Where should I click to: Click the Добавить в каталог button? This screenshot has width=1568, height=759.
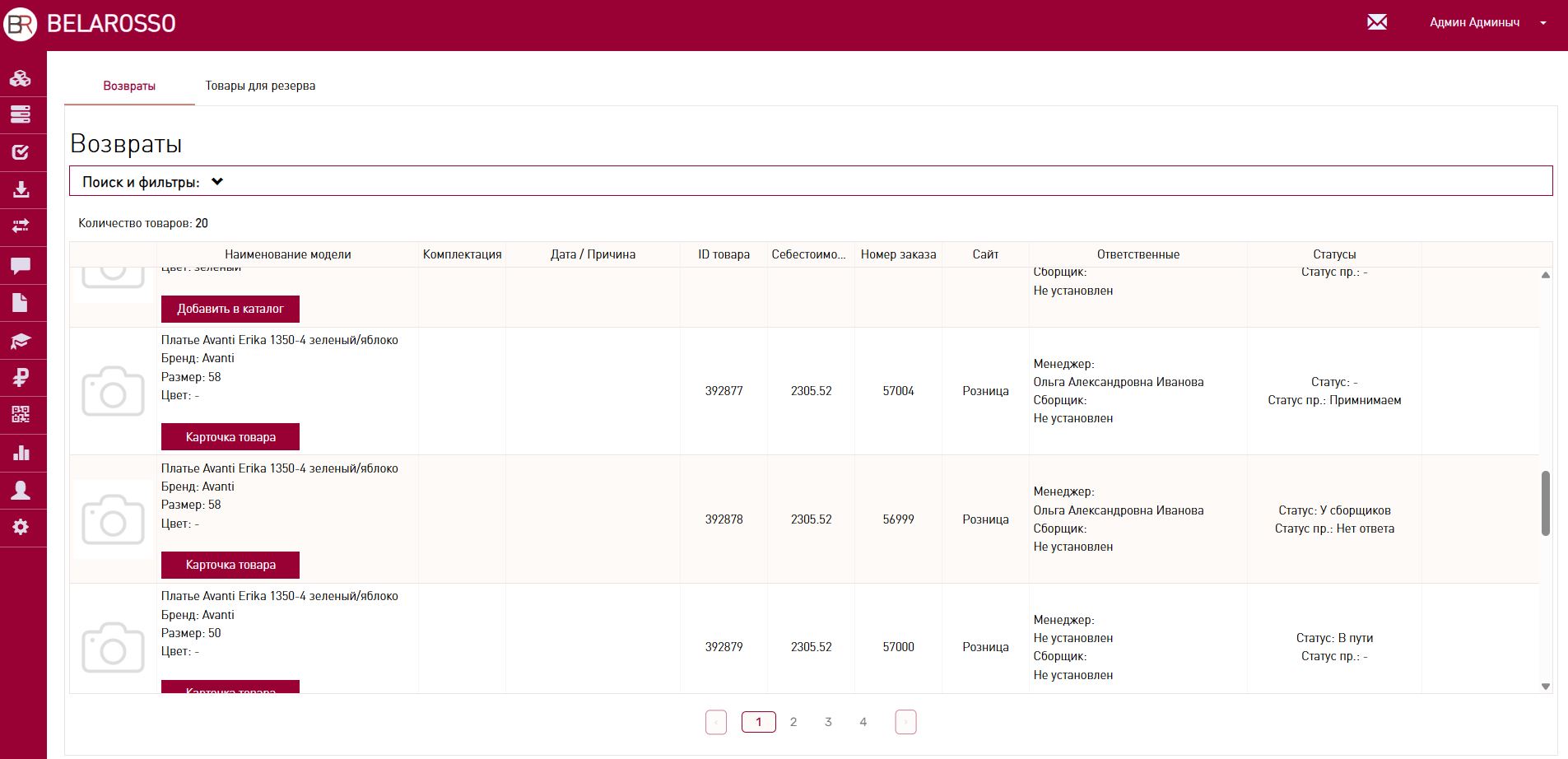tap(230, 309)
